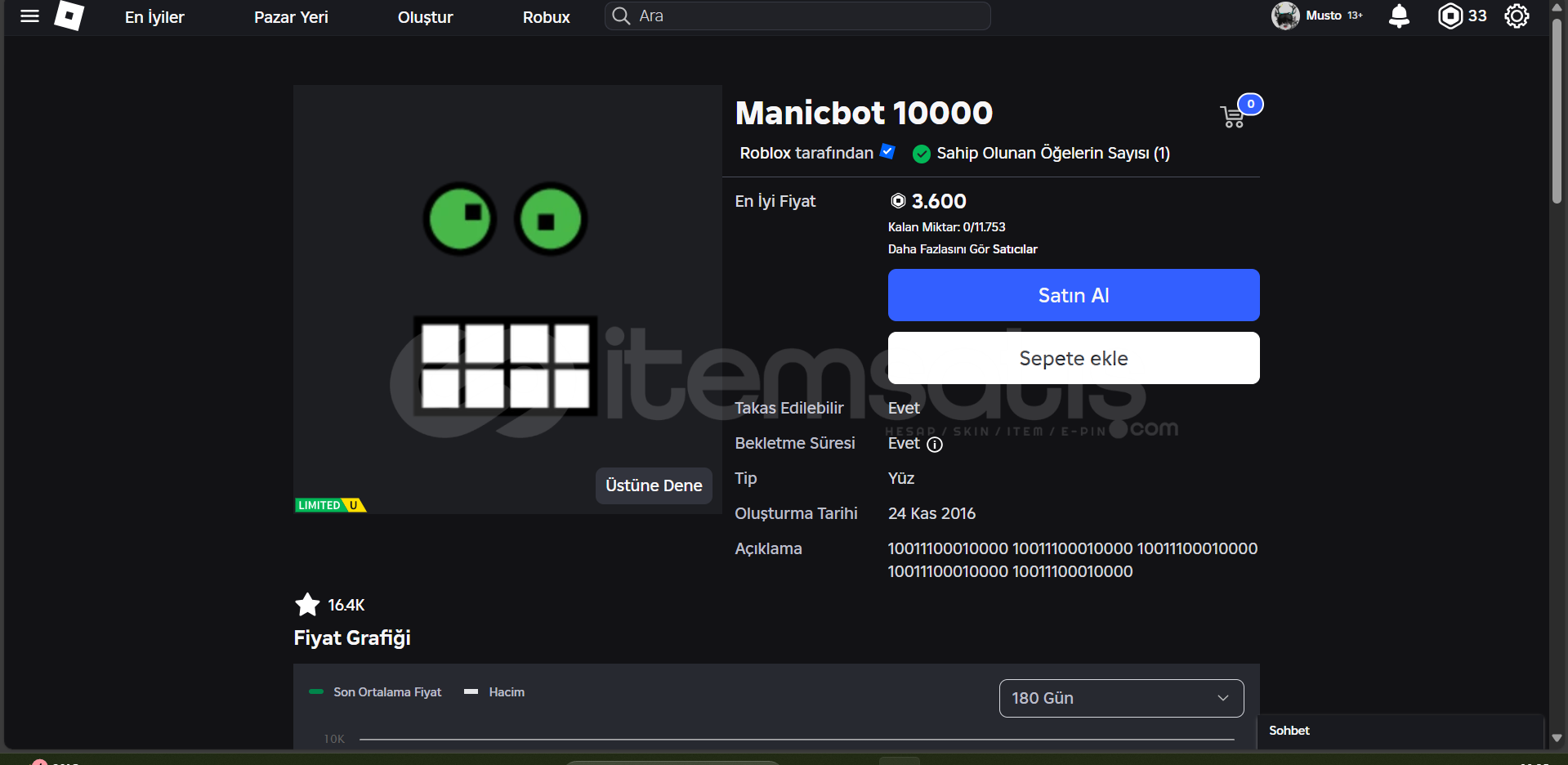This screenshot has height=765, width=1568.
Task: Click the search magnifier icon
Action: [x=621, y=16]
